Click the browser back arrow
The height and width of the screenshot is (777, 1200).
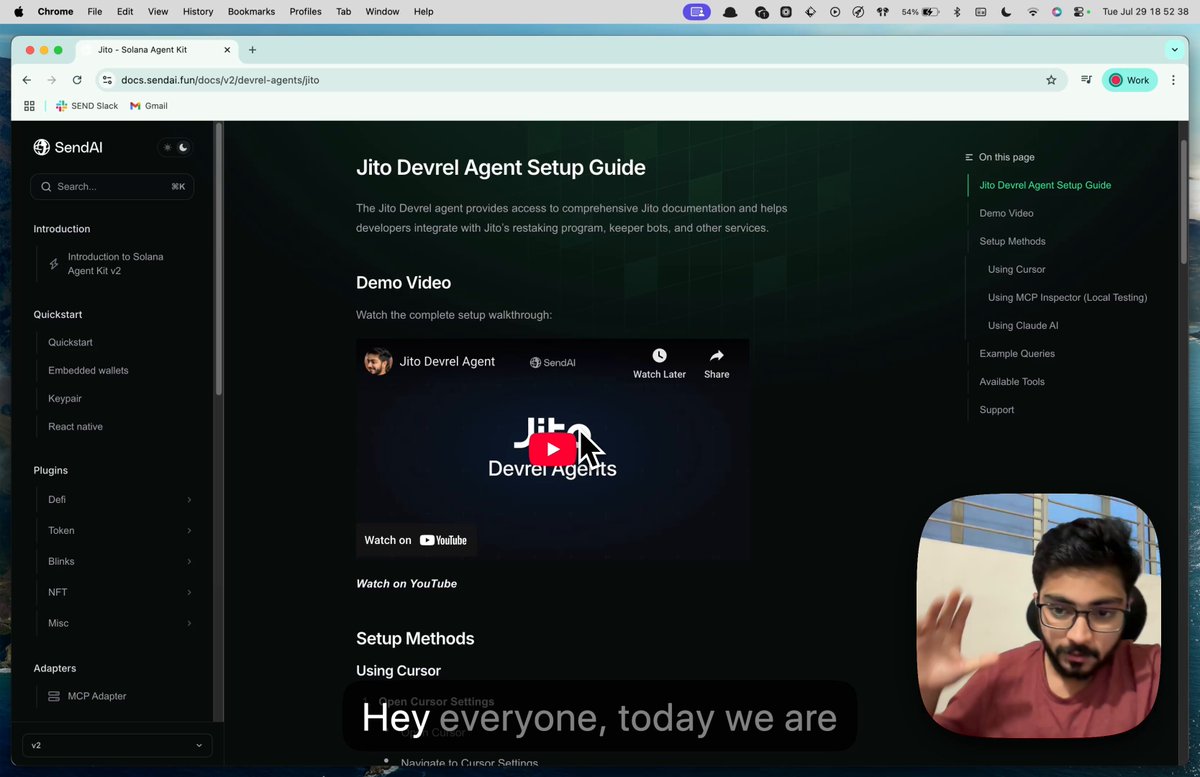(x=27, y=80)
